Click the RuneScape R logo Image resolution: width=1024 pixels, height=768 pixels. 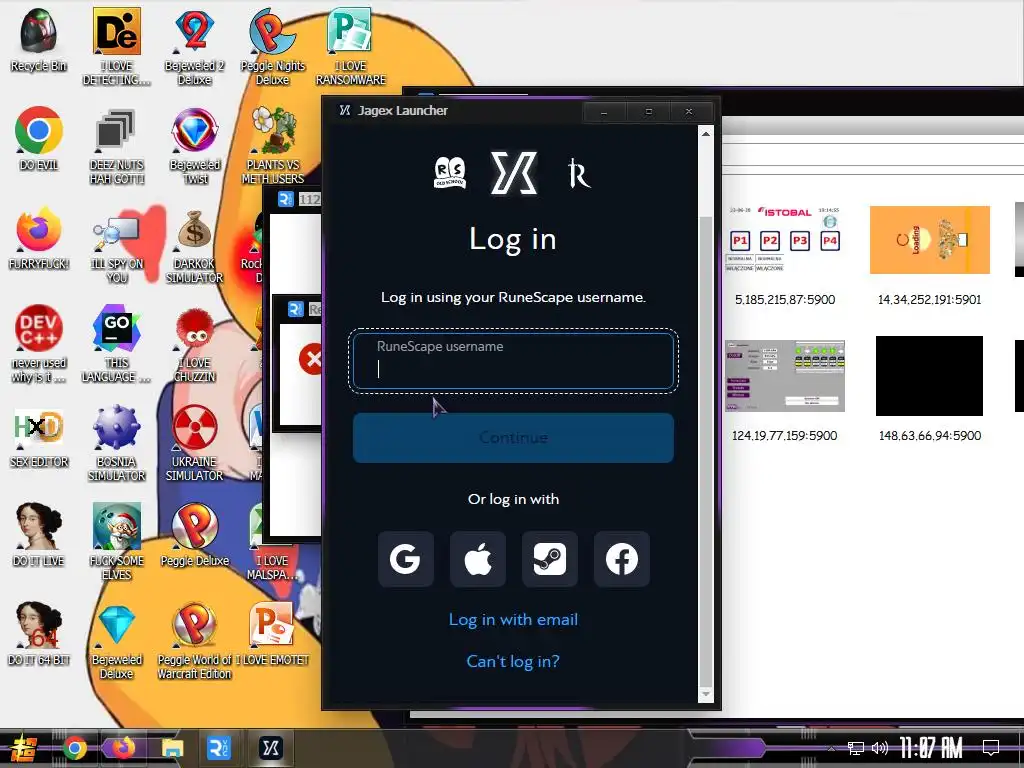[x=579, y=173]
